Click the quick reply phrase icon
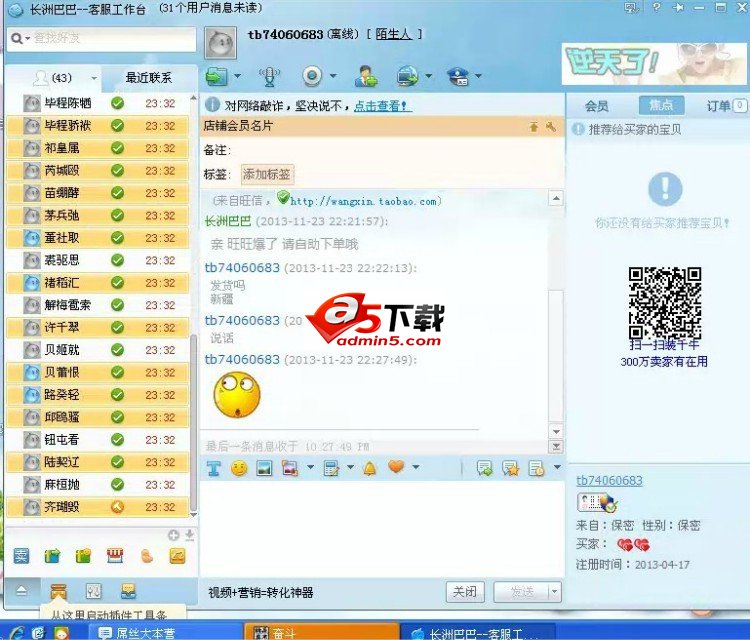The width and height of the screenshot is (750, 640). (485, 468)
